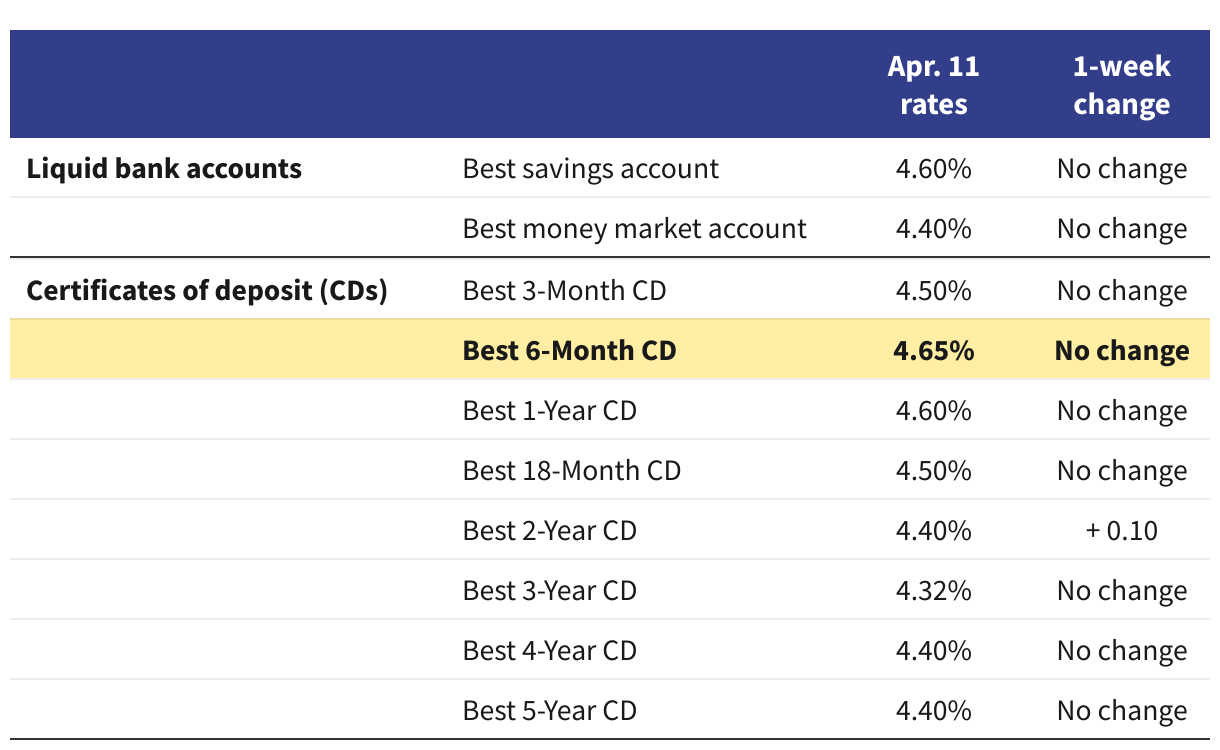Click the "+ 0.10" weekly change value

click(1121, 530)
